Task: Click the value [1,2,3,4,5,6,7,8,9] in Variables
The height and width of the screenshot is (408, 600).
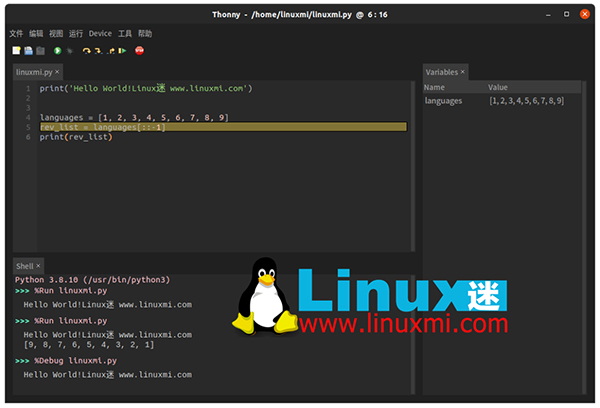Action: click(x=527, y=101)
